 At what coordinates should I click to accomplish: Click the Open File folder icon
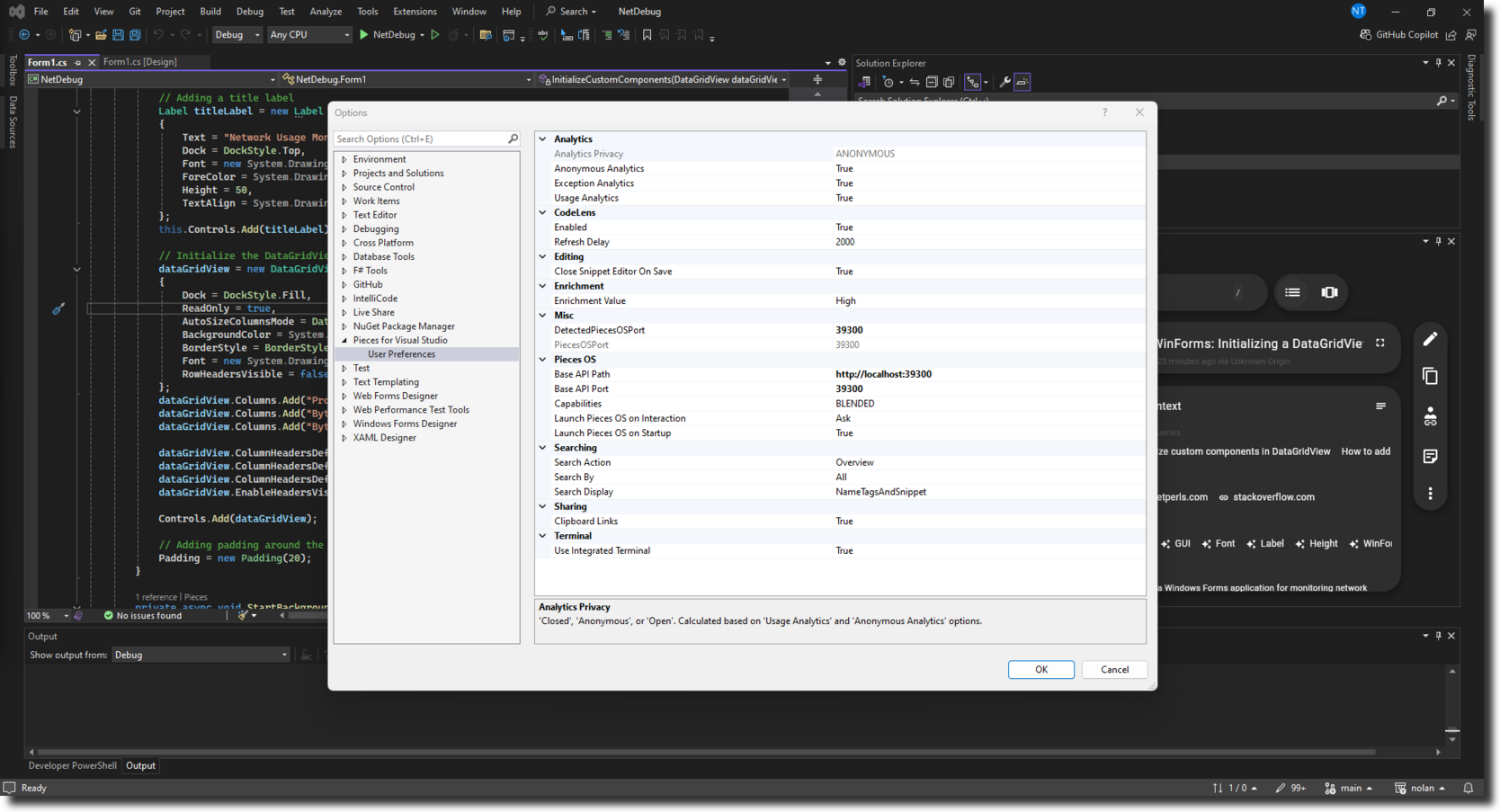[x=101, y=35]
